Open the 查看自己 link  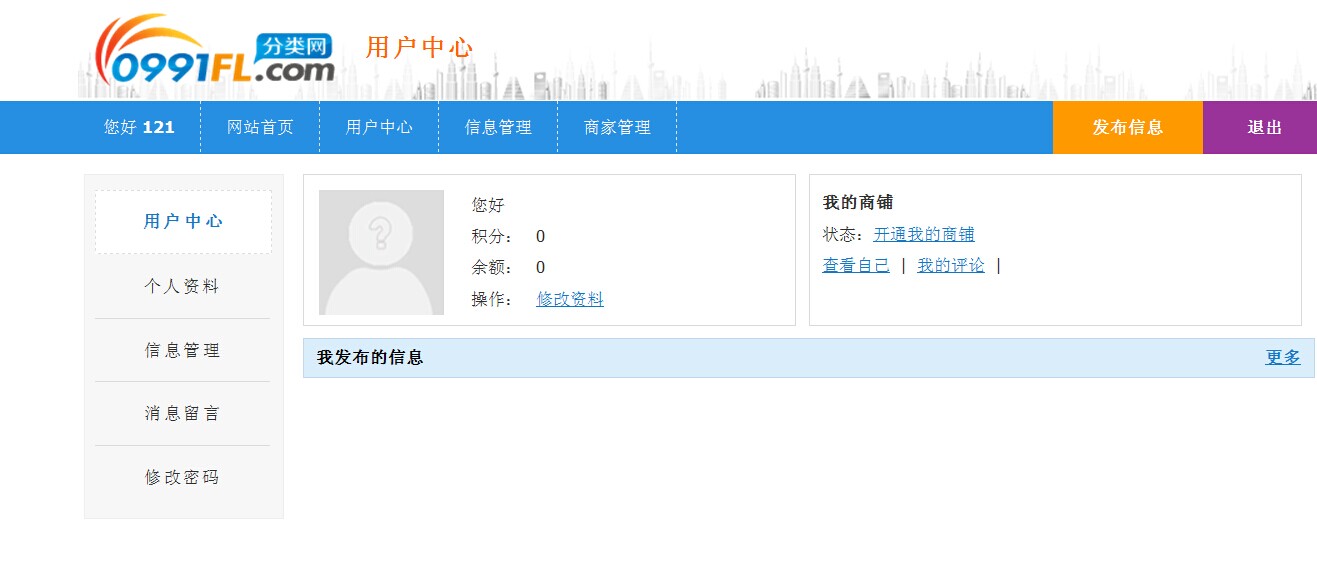856,265
